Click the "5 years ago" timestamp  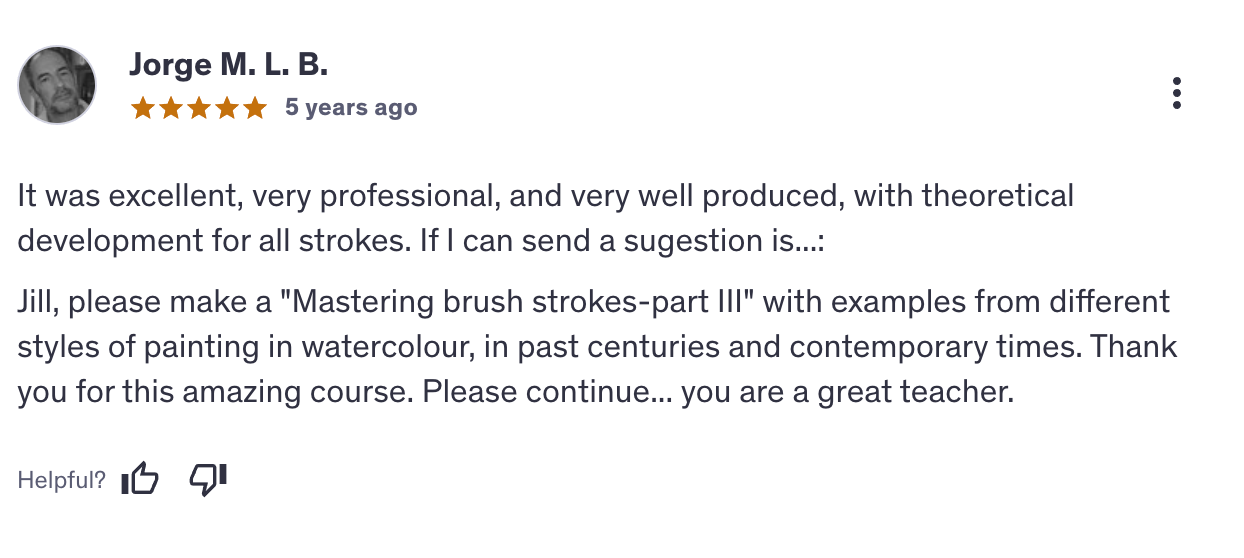tap(351, 107)
